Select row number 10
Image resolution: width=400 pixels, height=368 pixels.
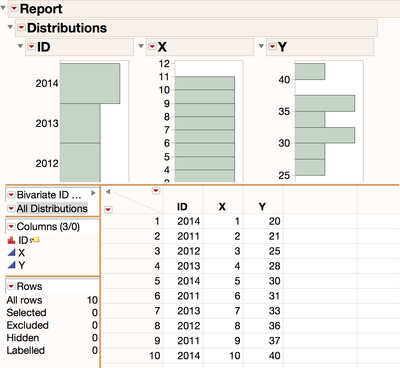click(x=155, y=356)
